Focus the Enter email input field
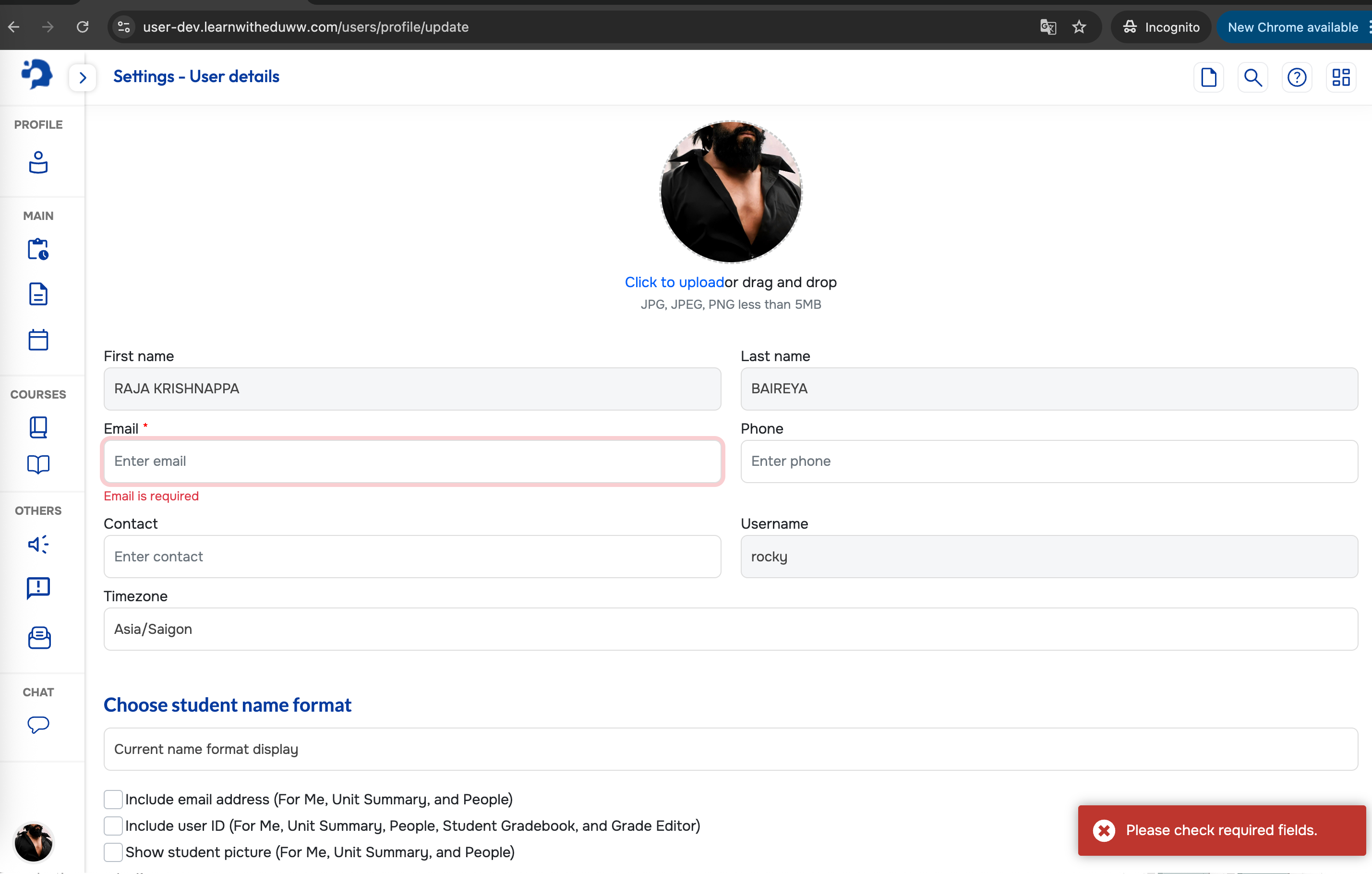Viewport: 1372px width, 874px height. pos(412,461)
